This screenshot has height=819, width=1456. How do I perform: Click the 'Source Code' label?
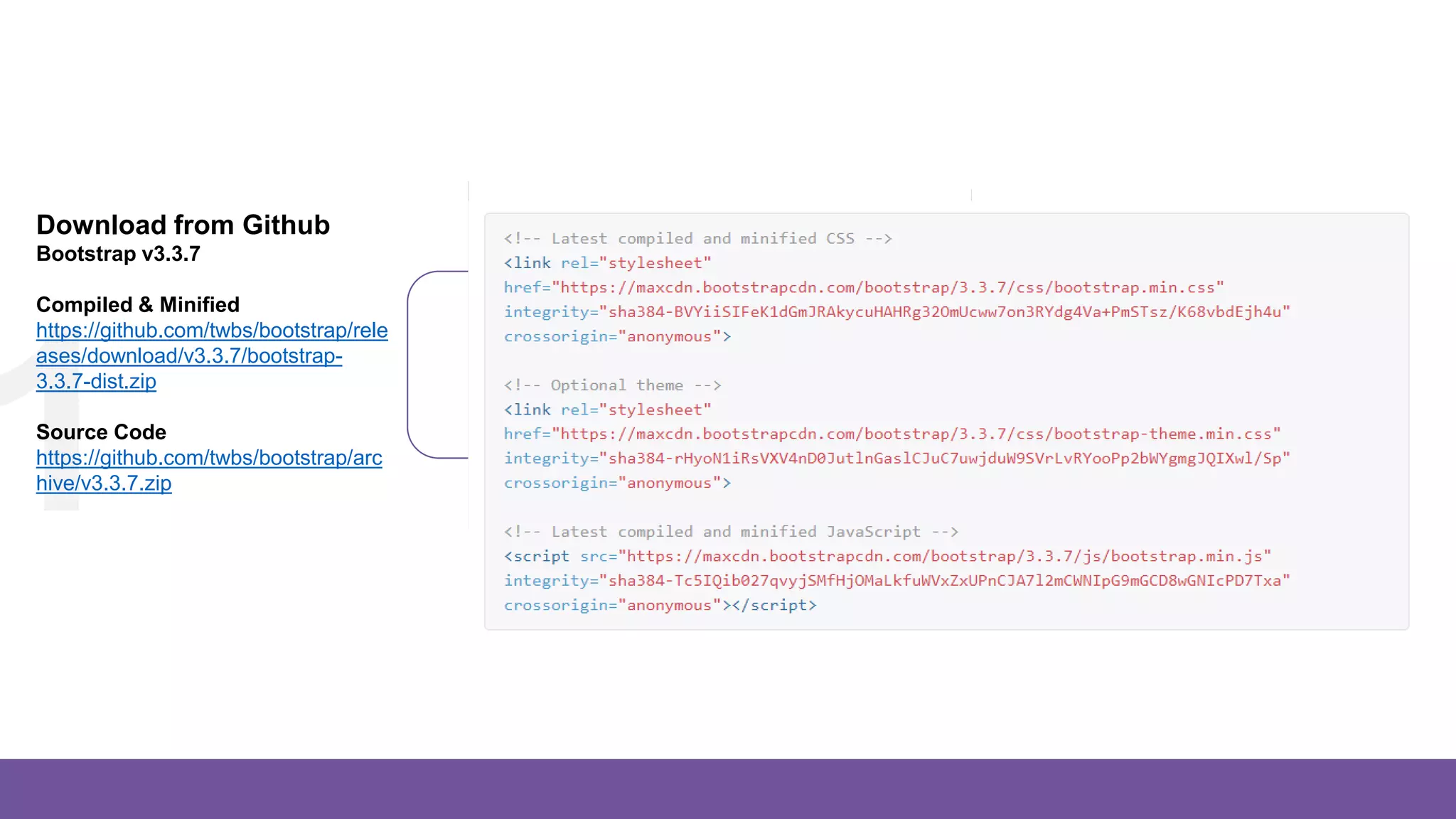[x=101, y=432]
